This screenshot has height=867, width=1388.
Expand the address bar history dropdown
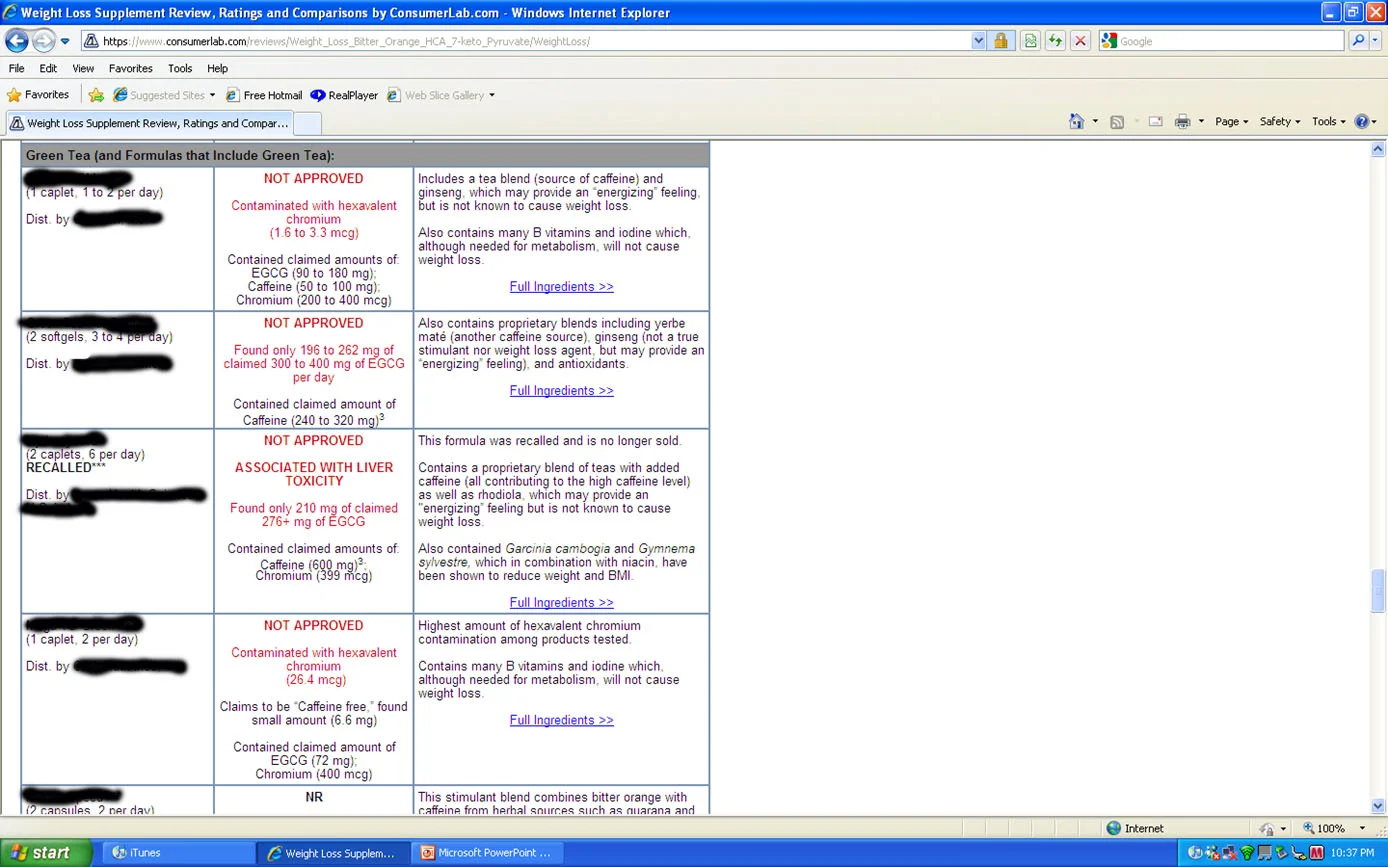(978, 41)
